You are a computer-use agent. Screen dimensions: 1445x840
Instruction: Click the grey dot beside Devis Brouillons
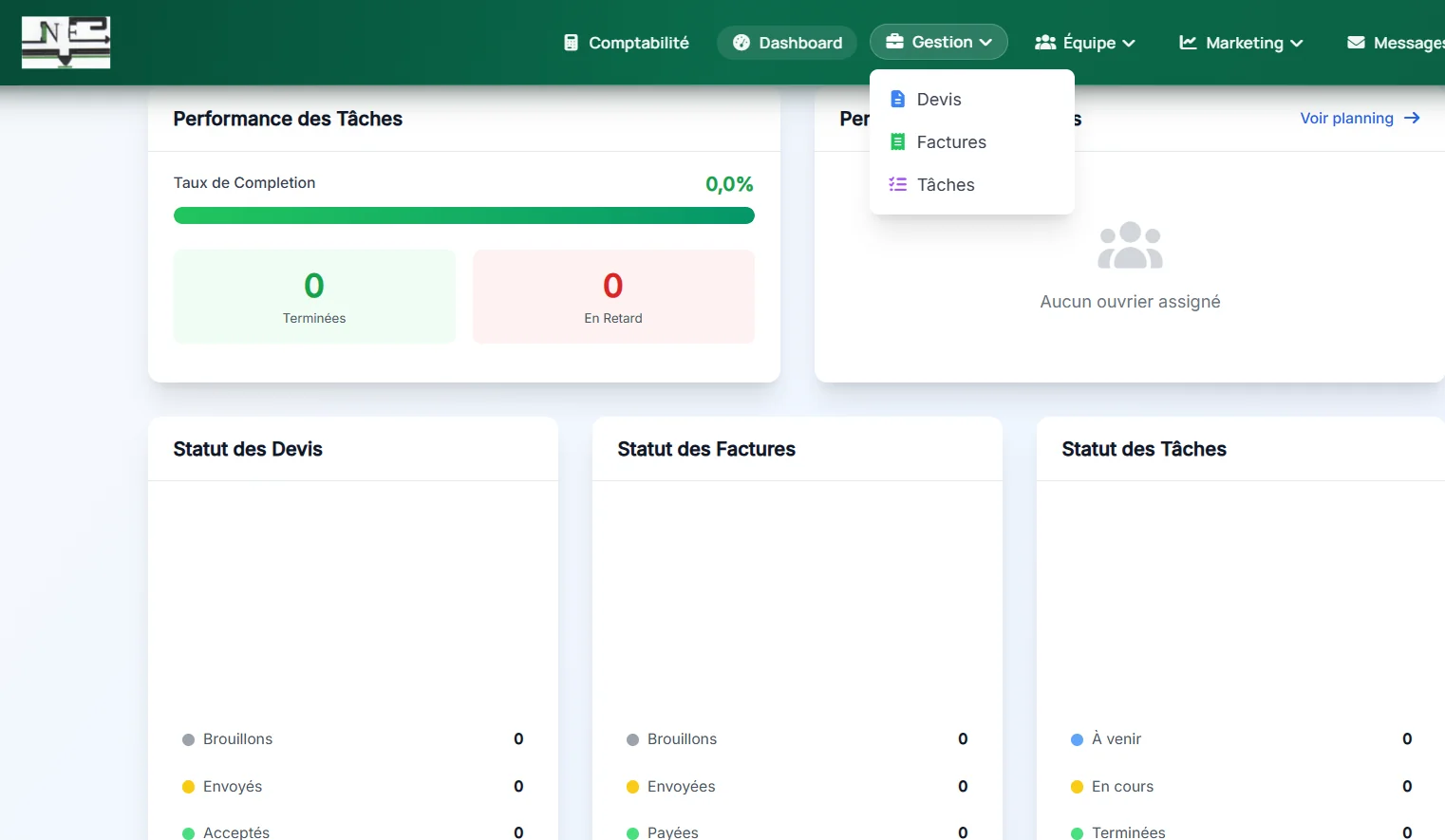pyautogui.click(x=188, y=739)
